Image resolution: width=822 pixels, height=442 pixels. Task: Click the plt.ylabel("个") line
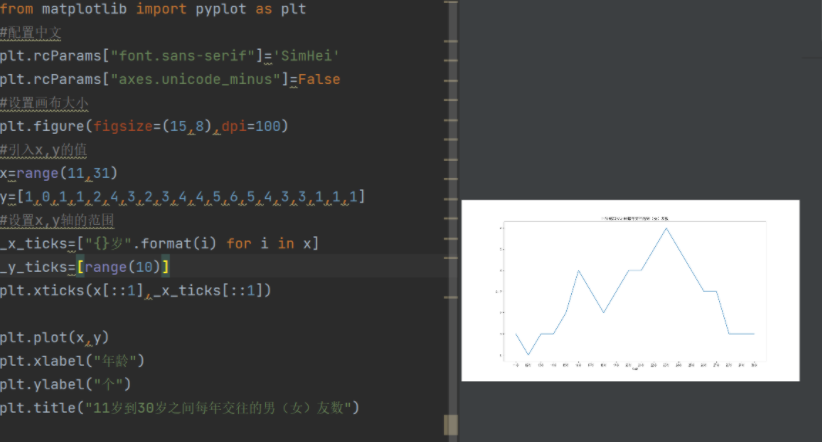(x=66, y=384)
